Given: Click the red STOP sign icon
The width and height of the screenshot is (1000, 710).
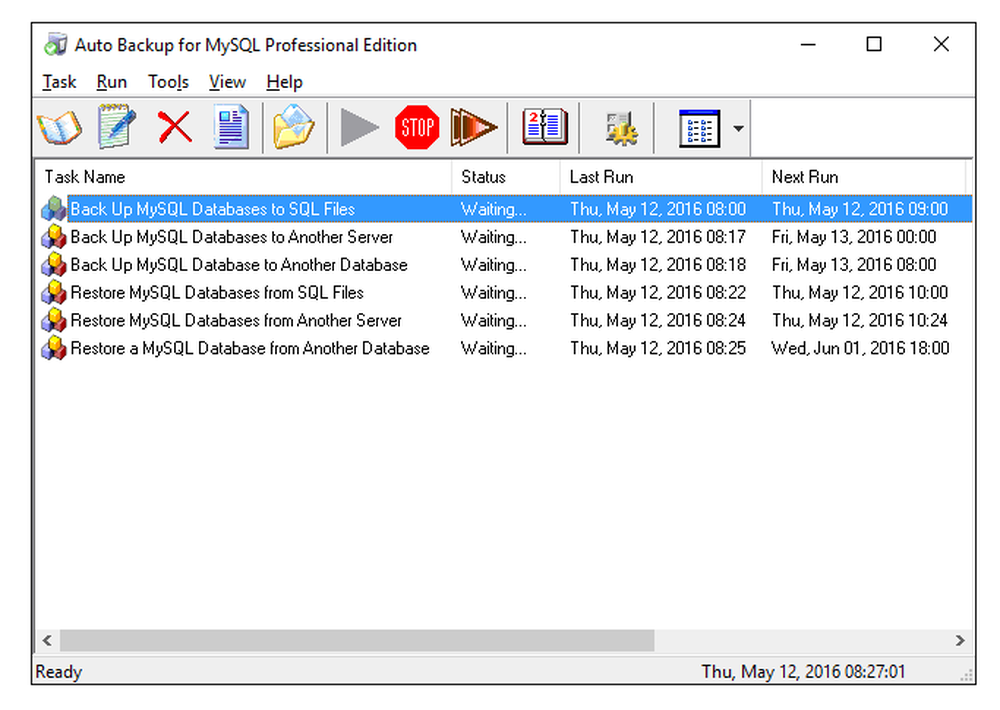Looking at the screenshot, I should click(416, 128).
